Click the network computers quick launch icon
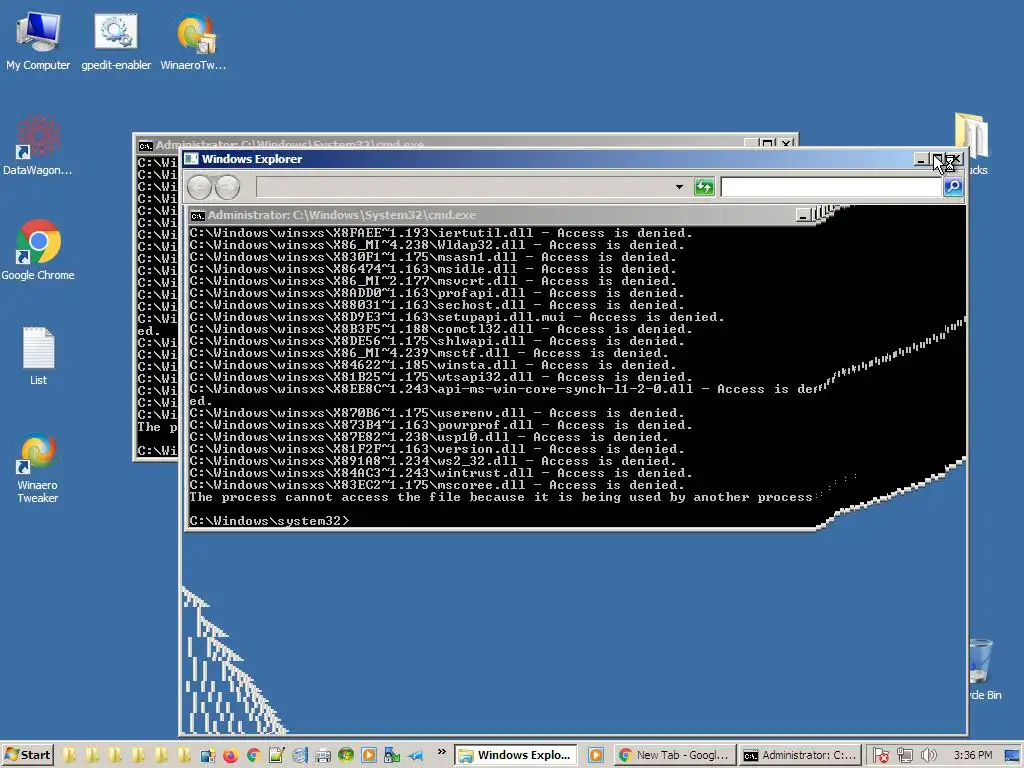This screenshot has height=768, width=1024. pos(392,756)
